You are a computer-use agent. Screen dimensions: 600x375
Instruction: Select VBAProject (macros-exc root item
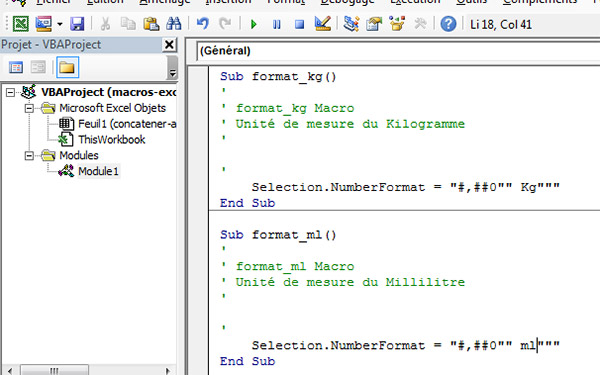[108, 92]
